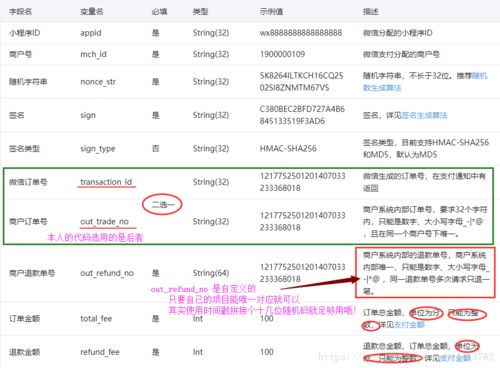Image resolution: width=500 pixels, height=368 pixels.
Task: Select the appid variable name
Action: coord(91,33)
